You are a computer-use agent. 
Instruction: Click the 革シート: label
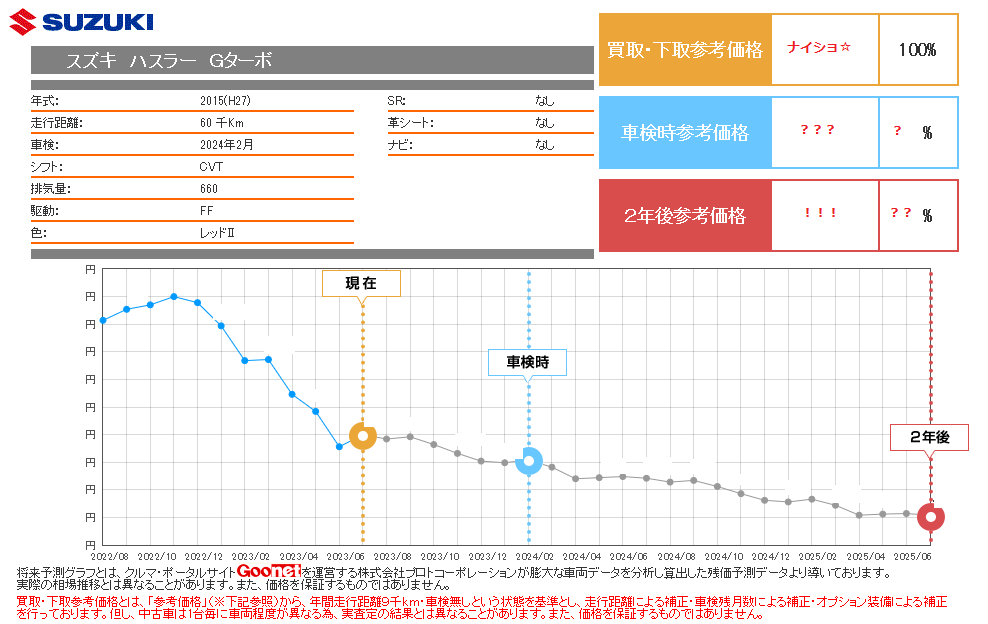[x=410, y=123]
